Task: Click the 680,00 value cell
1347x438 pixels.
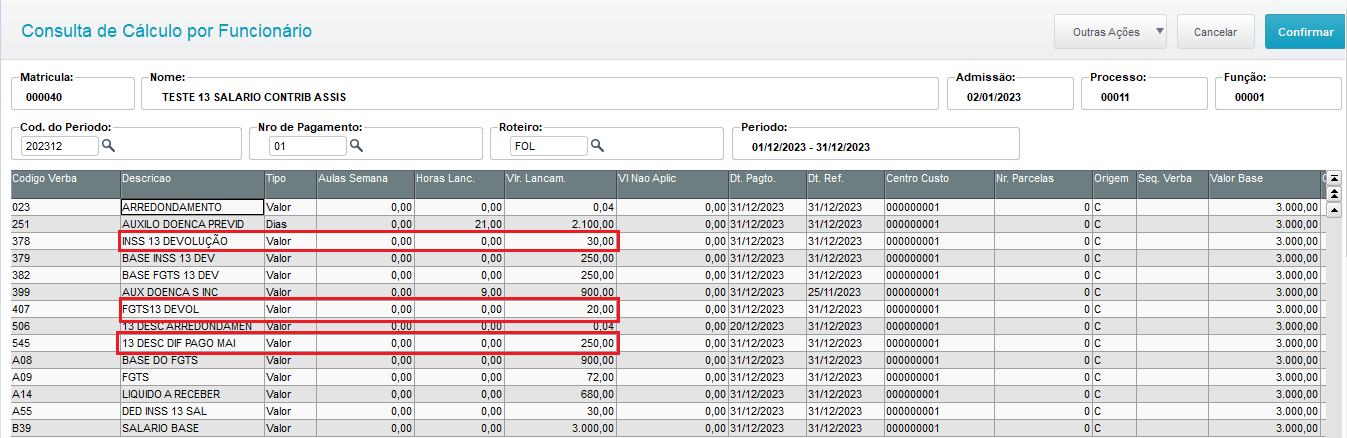Action: [560, 394]
